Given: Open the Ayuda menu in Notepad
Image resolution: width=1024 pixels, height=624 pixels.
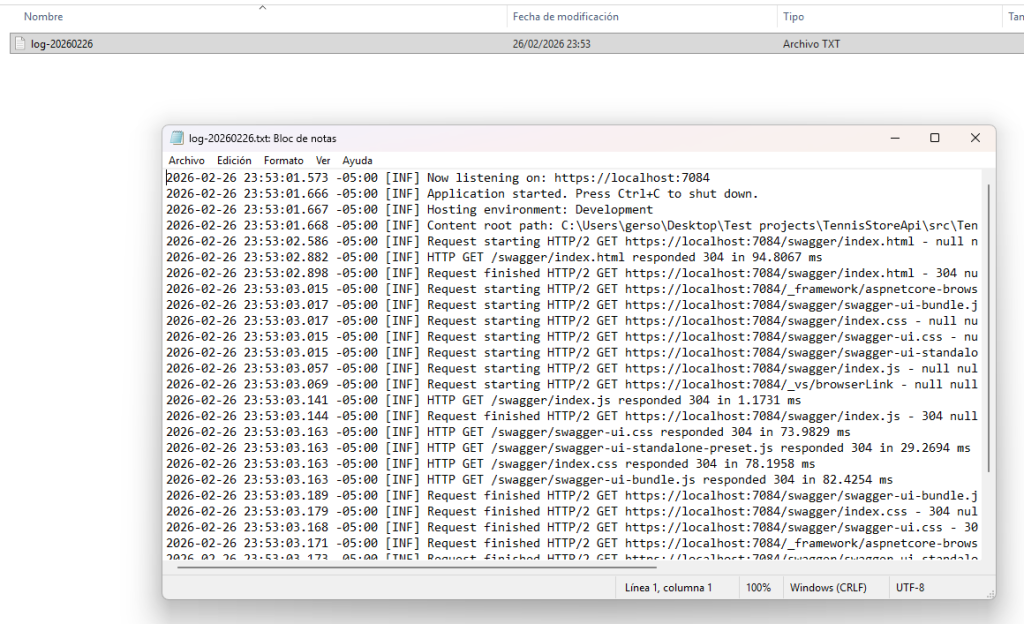Looking at the screenshot, I should click(x=357, y=161).
